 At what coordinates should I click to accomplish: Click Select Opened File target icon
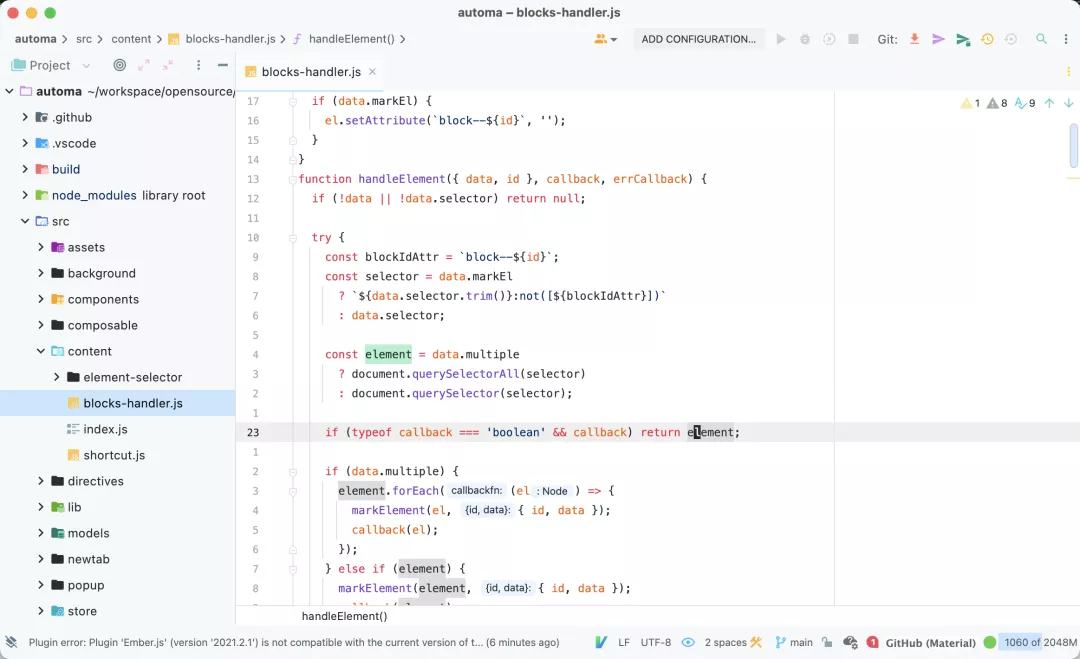[x=120, y=65]
